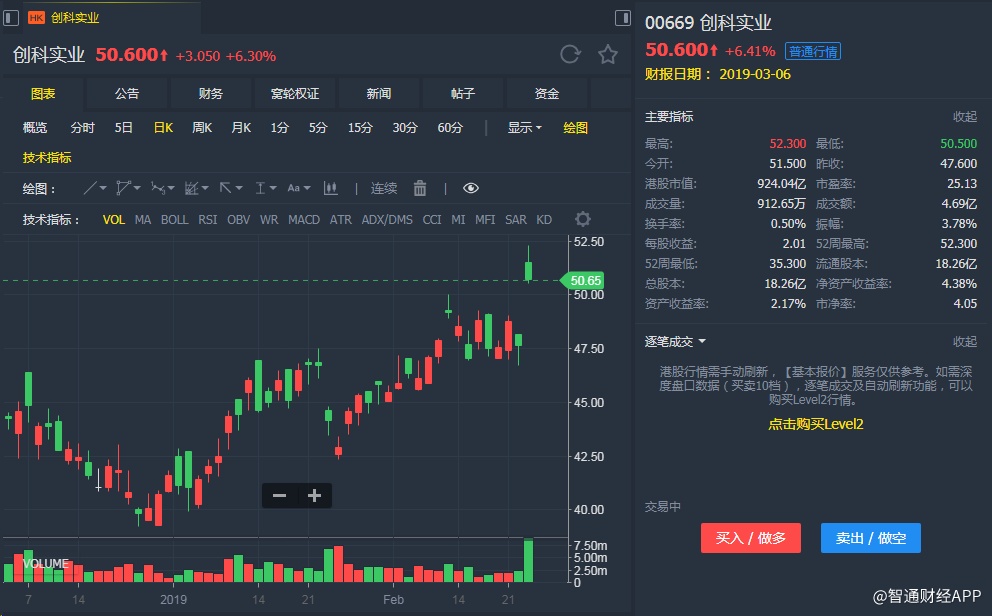Toggle drawings visibility eye icon
992x616 pixels.
[x=471, y=188]
